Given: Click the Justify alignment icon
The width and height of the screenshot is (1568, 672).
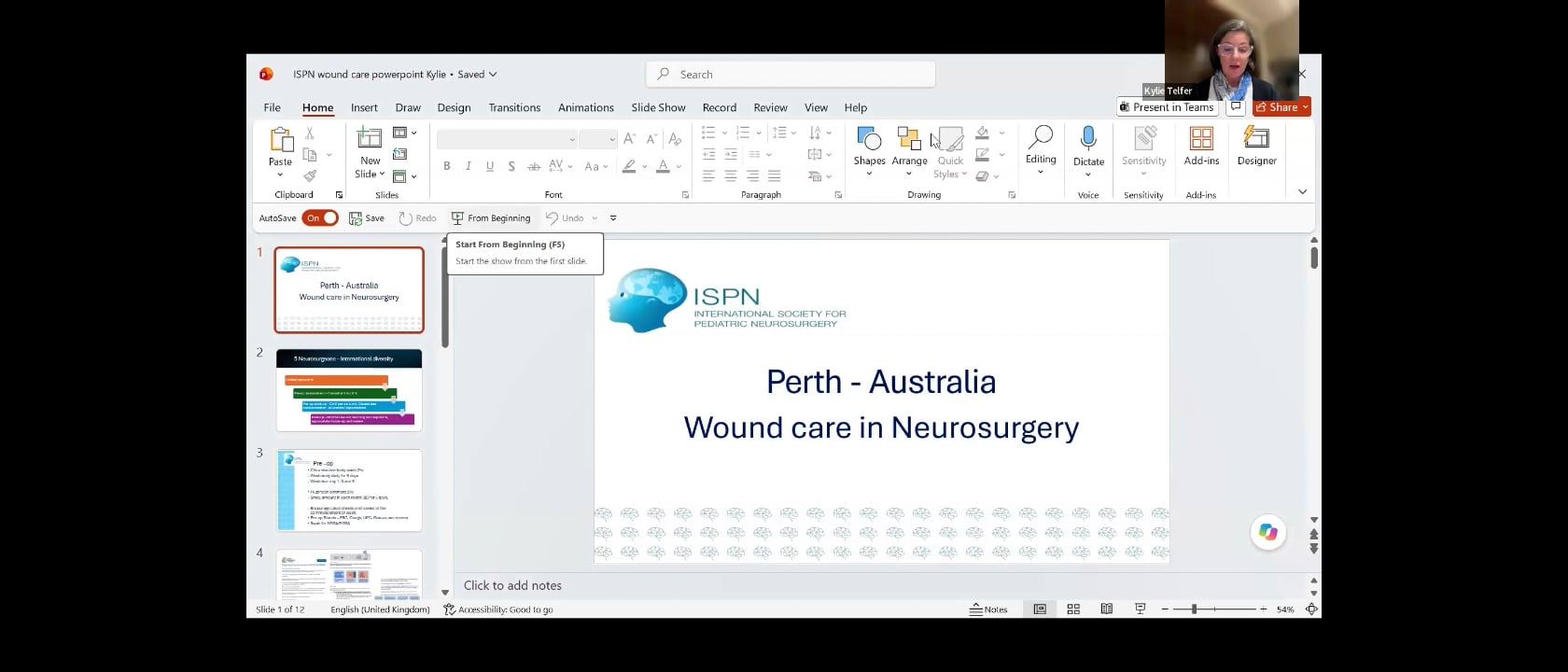Looking at the screenshot, I should click(775, 175).
